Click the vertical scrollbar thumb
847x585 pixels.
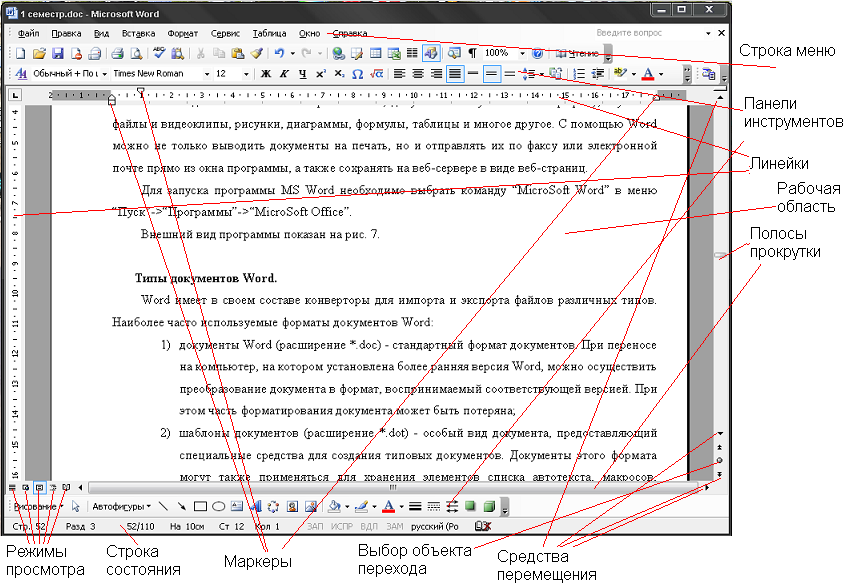(720, 255)
